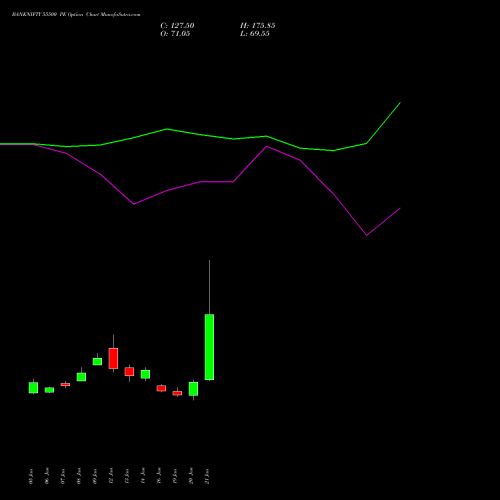Click the "19 Jan" date axis label

[175, 476]
